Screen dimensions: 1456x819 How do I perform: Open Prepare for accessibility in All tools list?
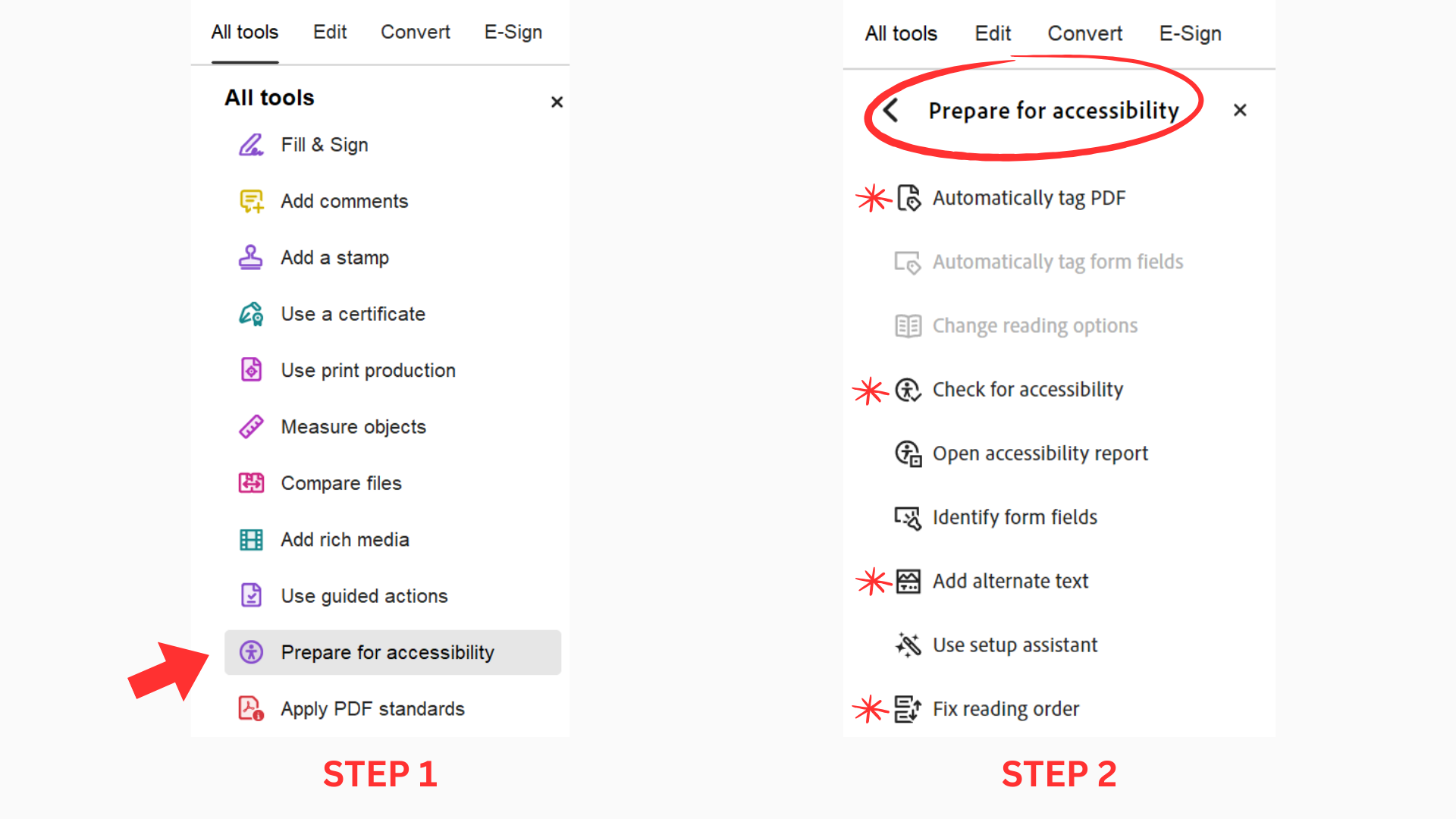pos(388,652)
